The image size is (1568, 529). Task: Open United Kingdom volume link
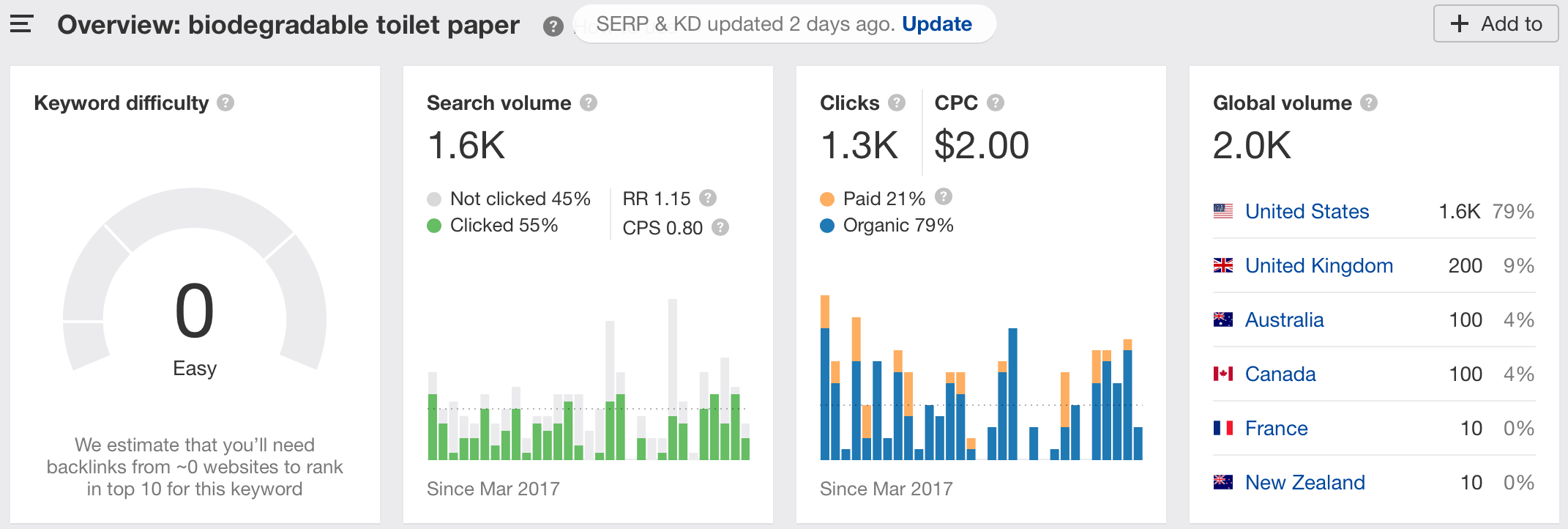[x=1318, y=266]
